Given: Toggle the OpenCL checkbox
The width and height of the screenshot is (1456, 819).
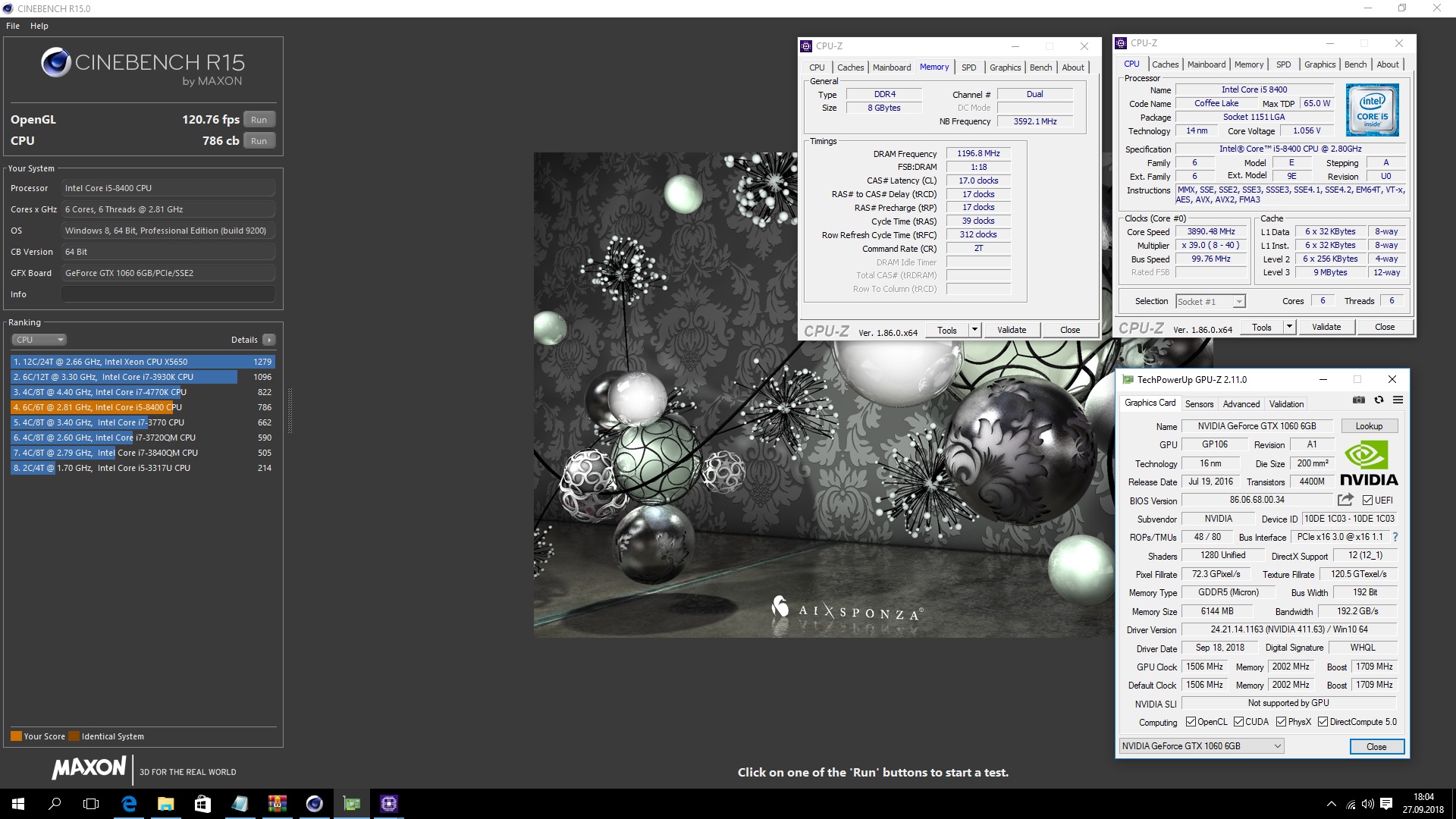Looking at the screenshot, I should point(1191,722).
